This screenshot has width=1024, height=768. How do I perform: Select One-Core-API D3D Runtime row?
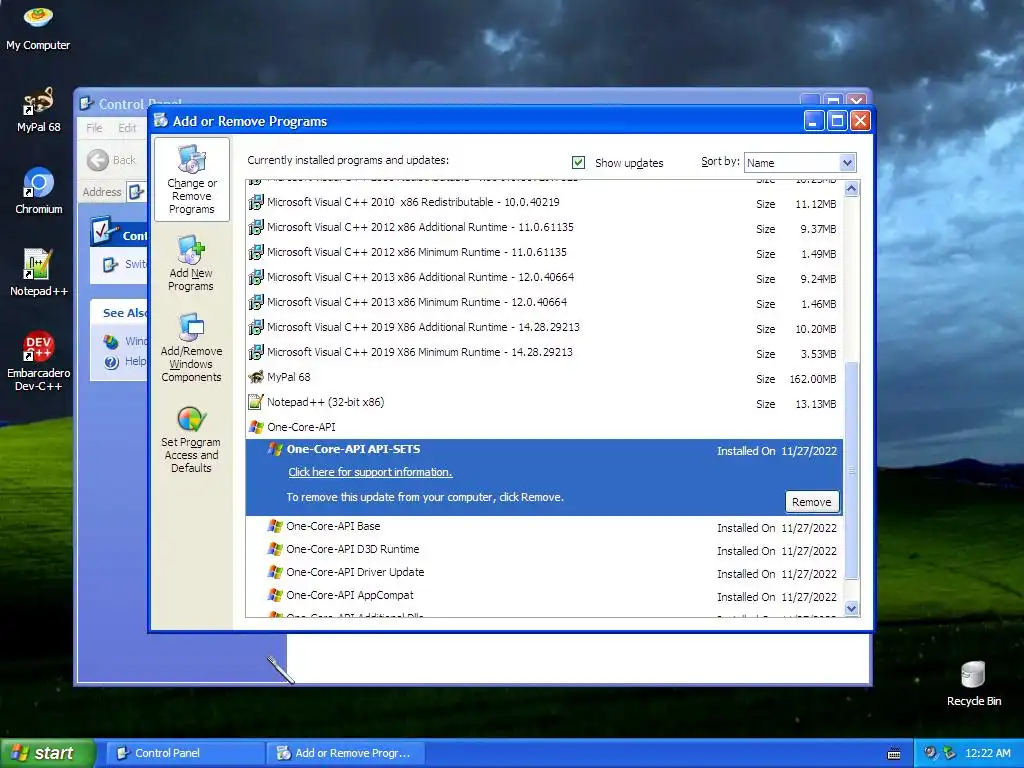(x=544, y=549)
